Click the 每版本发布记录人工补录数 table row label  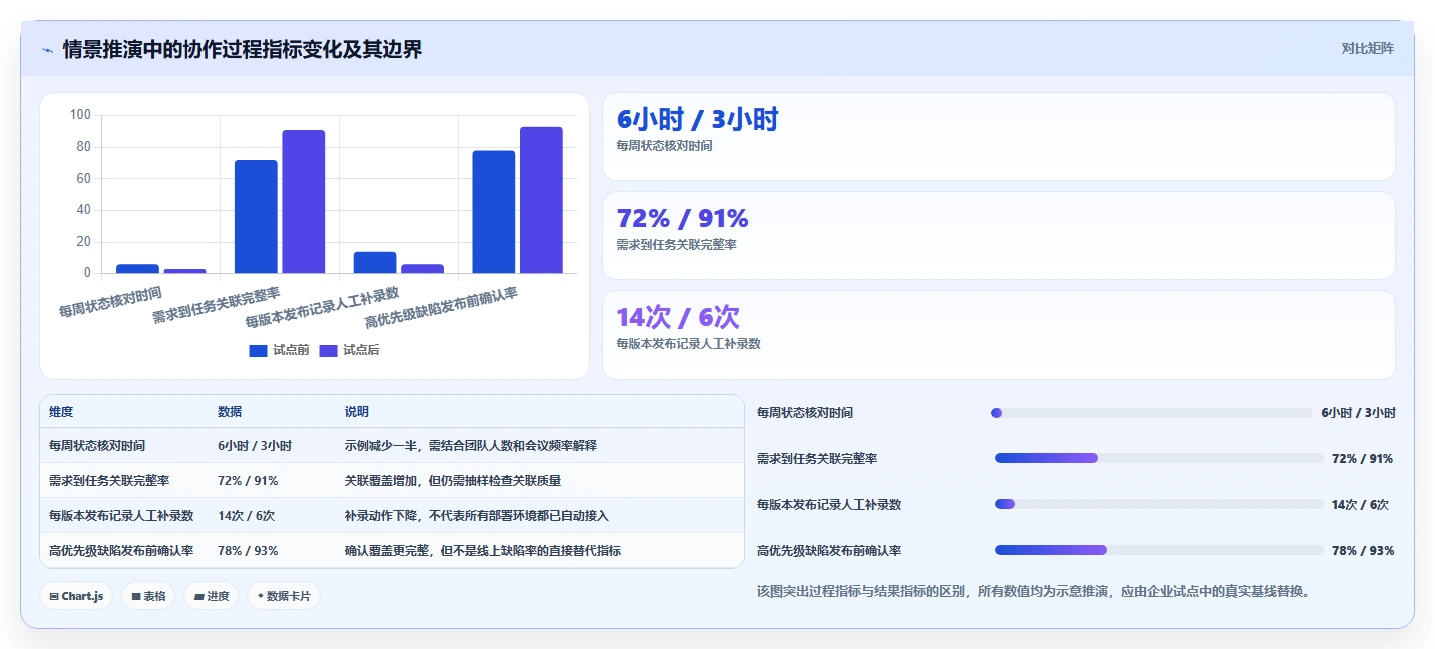(121, 516)
